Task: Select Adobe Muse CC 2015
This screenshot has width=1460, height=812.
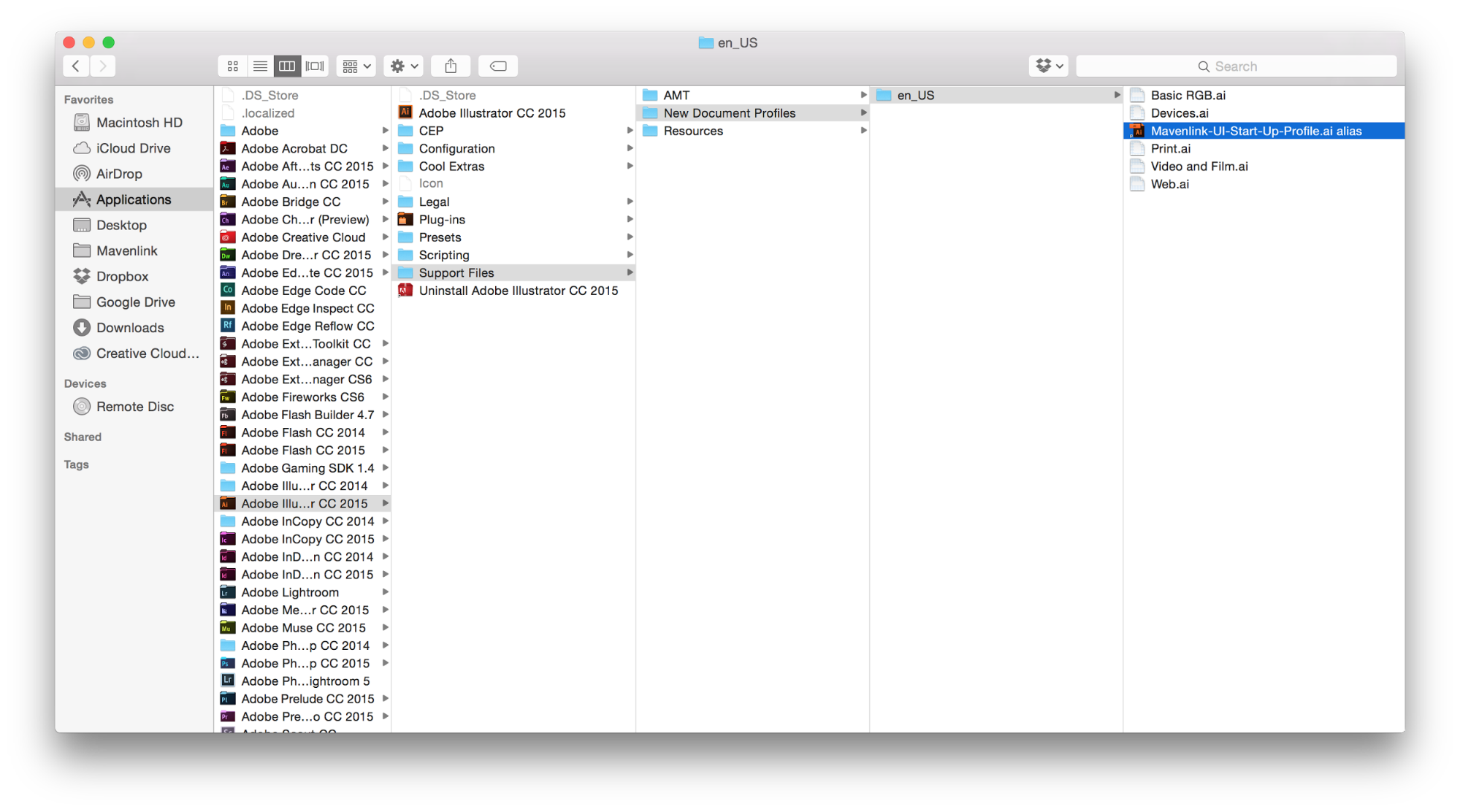Action: coord(303,628)
